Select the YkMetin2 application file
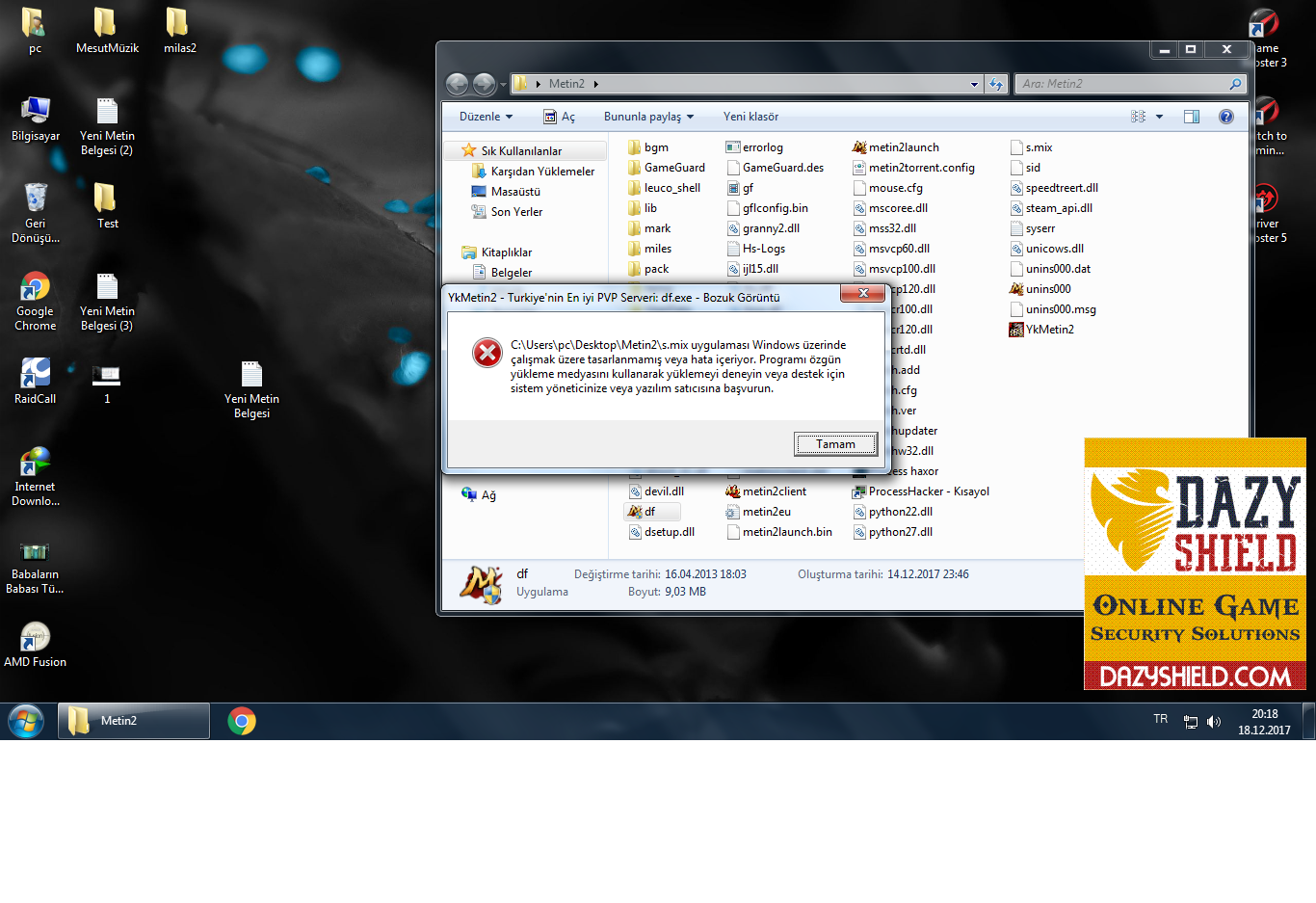The width and height of the screenshot is (1316, 903). 1041,330
